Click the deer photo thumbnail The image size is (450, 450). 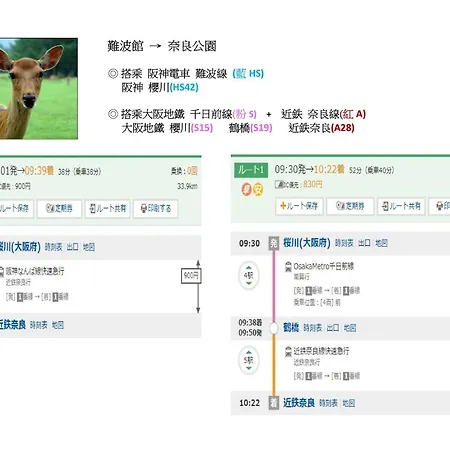click(x=39, y=88)
